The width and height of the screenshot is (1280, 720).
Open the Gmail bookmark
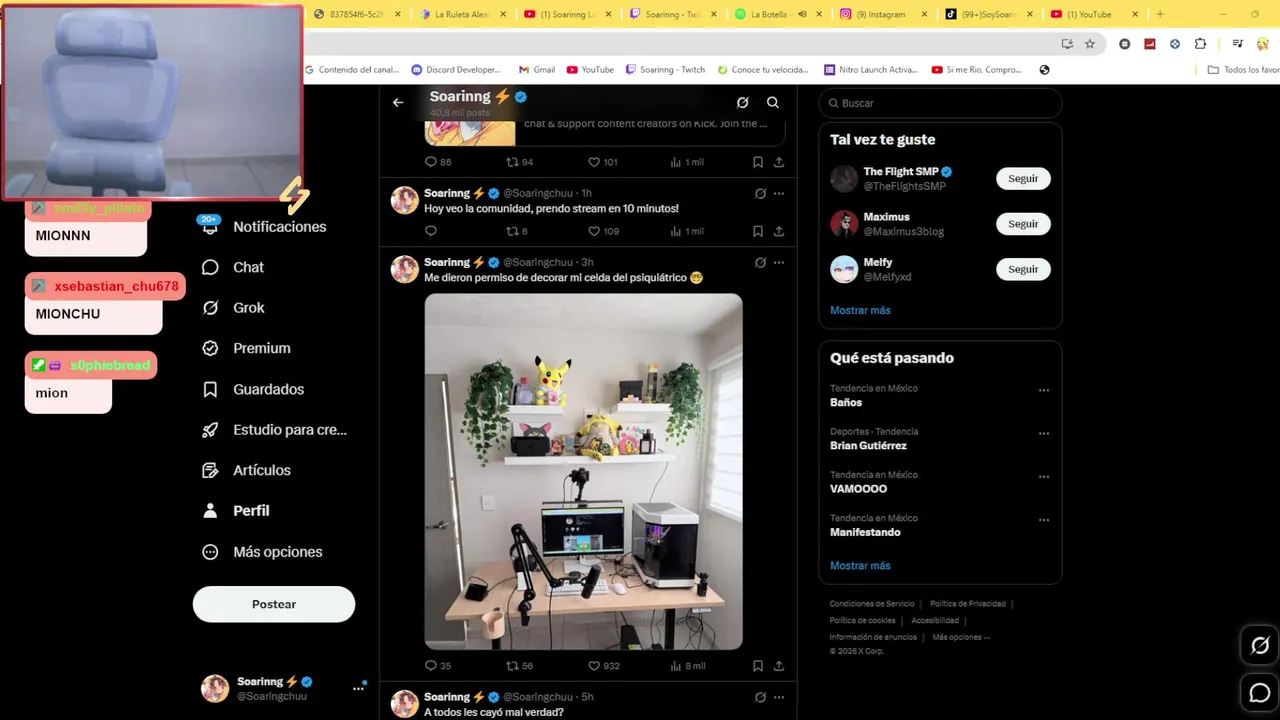point(537,70)
